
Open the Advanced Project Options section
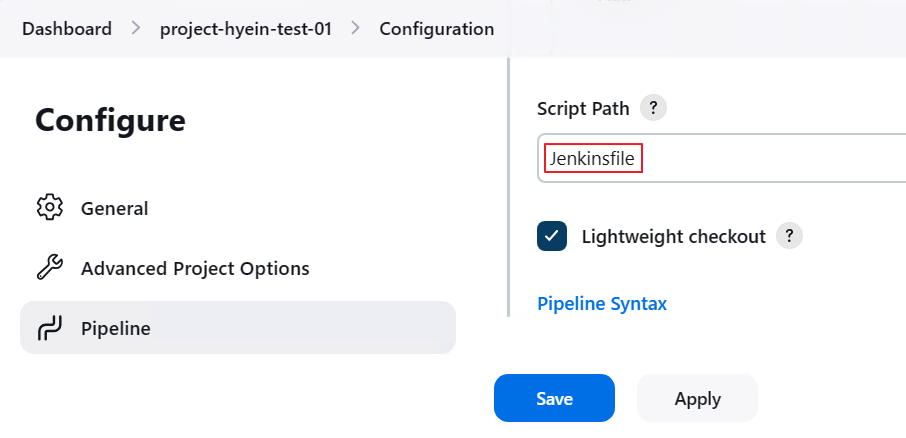click(x=195, y=268)
